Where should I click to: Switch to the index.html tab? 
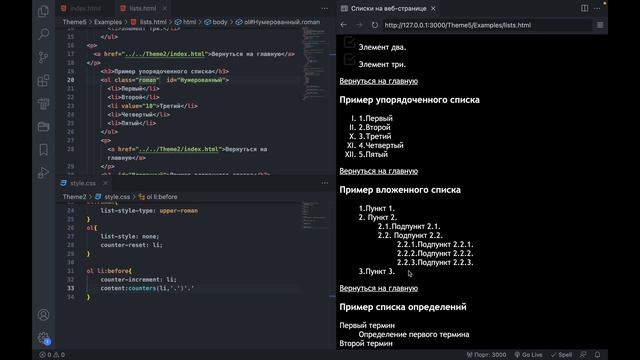click(85, 8)
